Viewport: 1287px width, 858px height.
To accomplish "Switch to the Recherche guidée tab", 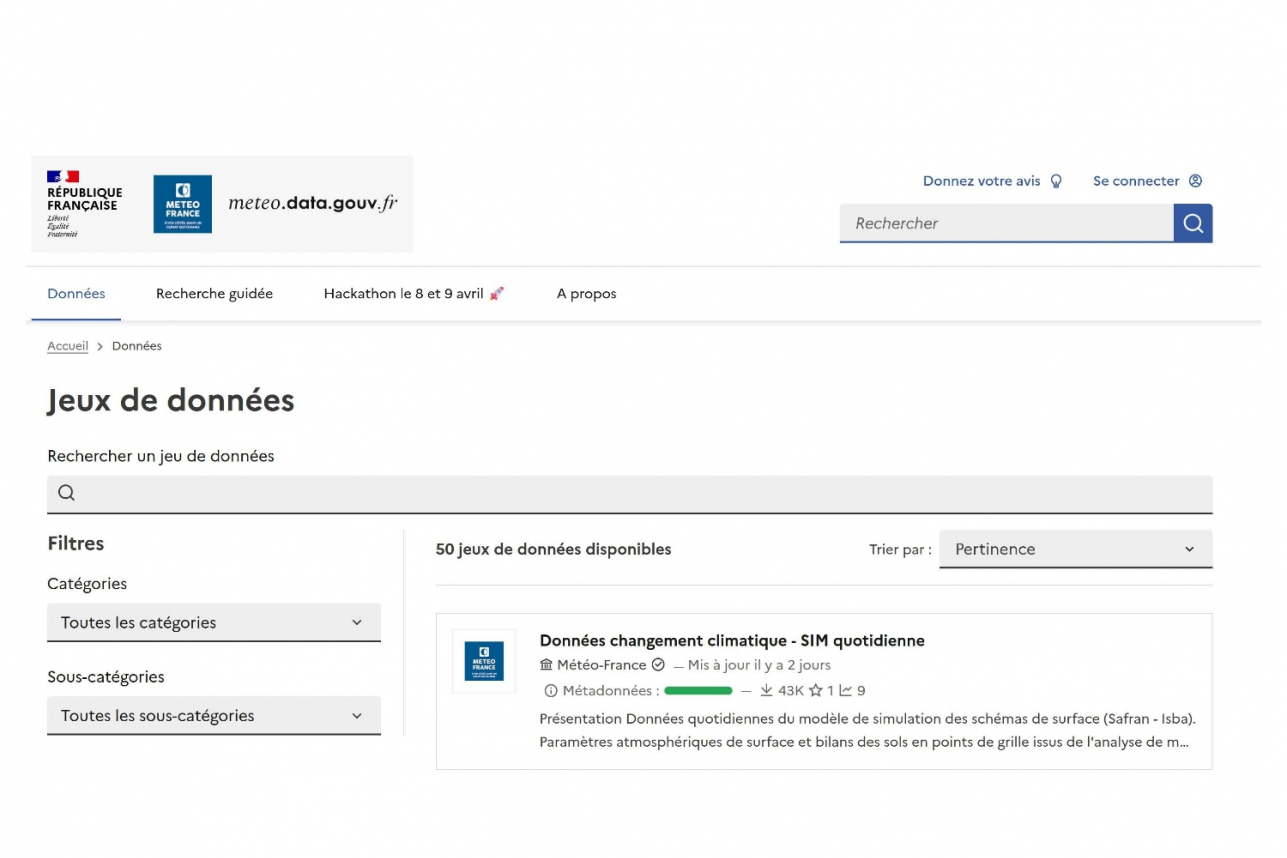I will 214,294.
